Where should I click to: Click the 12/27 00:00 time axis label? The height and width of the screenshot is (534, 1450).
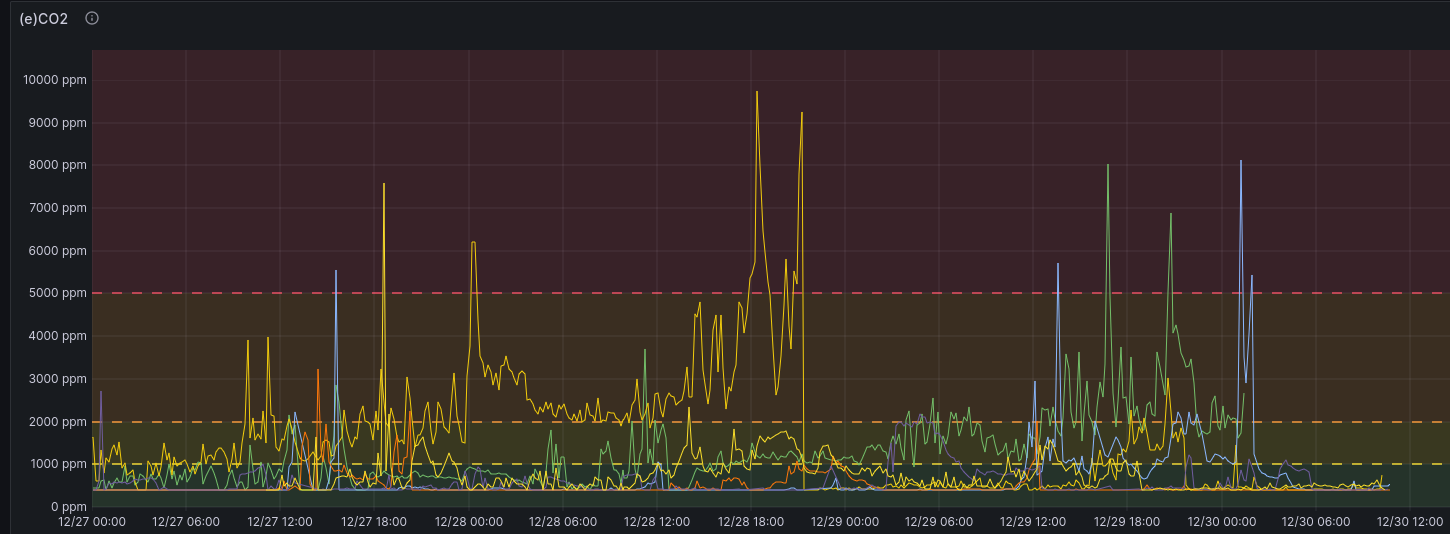point(92,522)
